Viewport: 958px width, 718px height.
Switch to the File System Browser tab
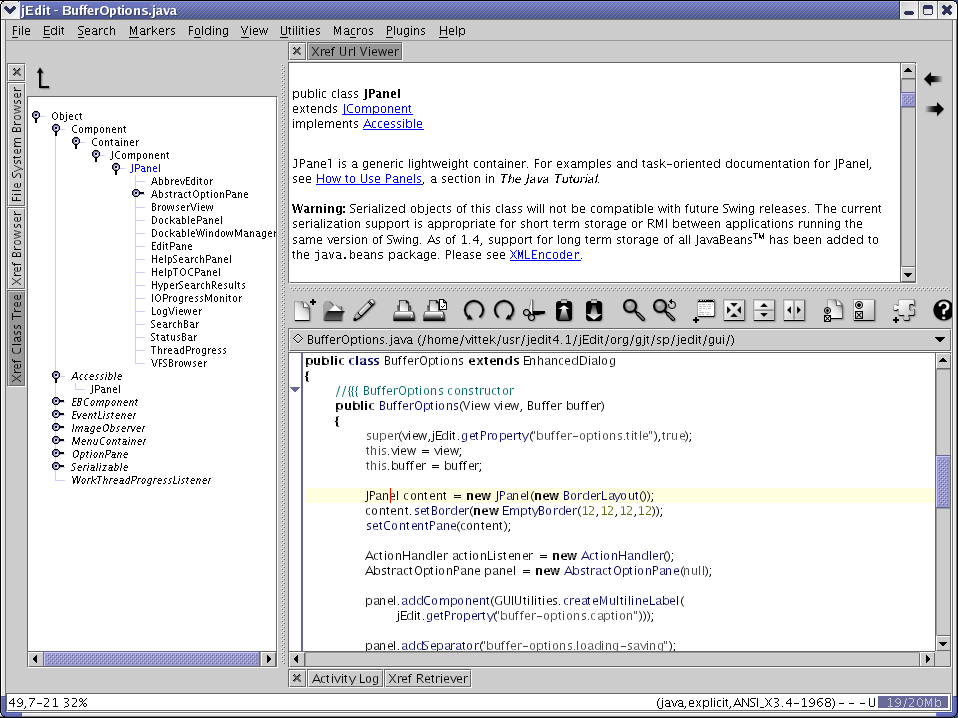click(x=16, y=144)
